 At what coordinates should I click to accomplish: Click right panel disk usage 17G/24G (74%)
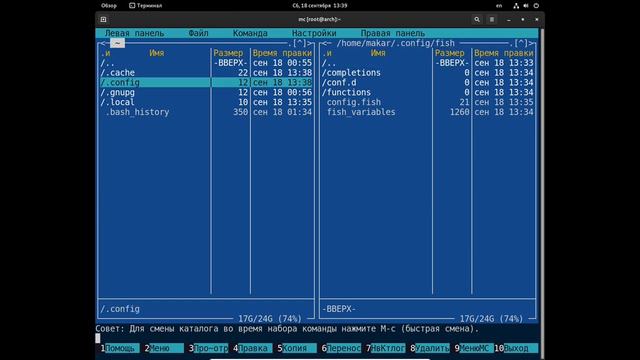(x=491, y=318)
